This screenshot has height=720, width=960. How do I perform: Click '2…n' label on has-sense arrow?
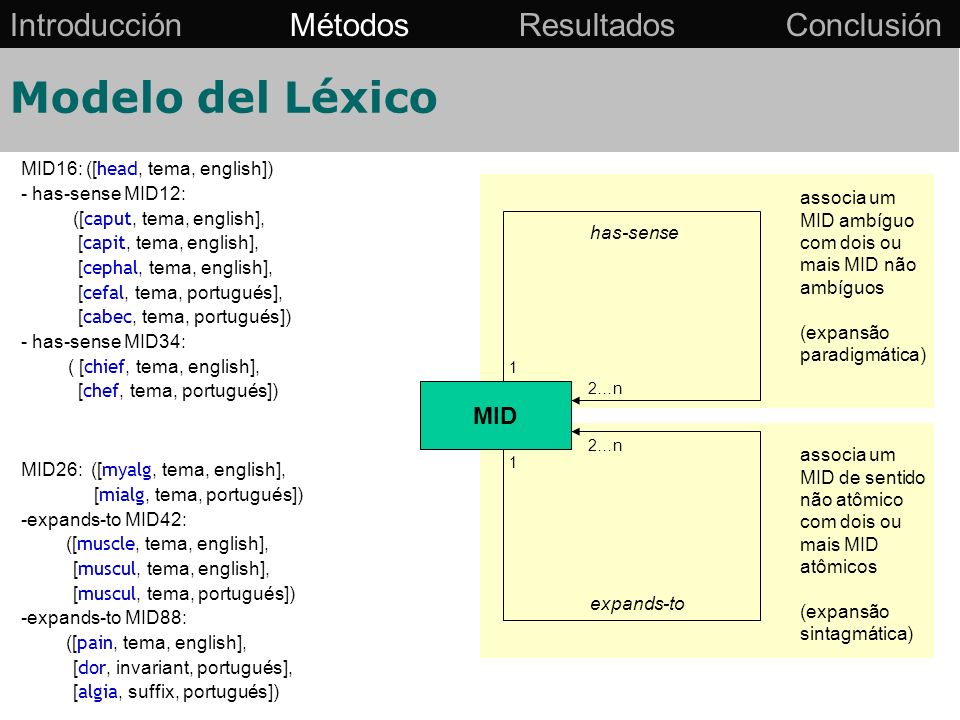click(605, 388)
